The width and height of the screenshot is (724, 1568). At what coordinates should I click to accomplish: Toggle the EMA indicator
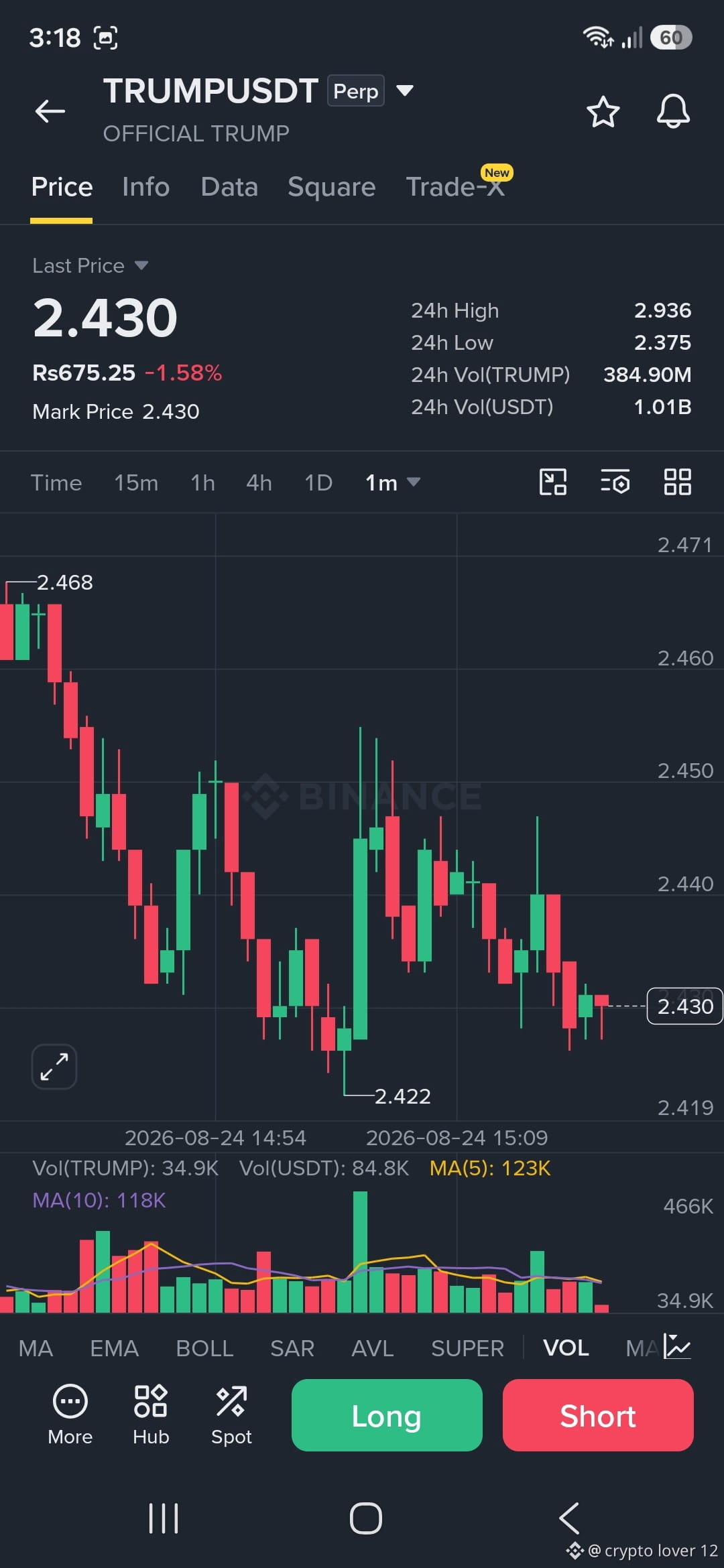(115, 1348)
